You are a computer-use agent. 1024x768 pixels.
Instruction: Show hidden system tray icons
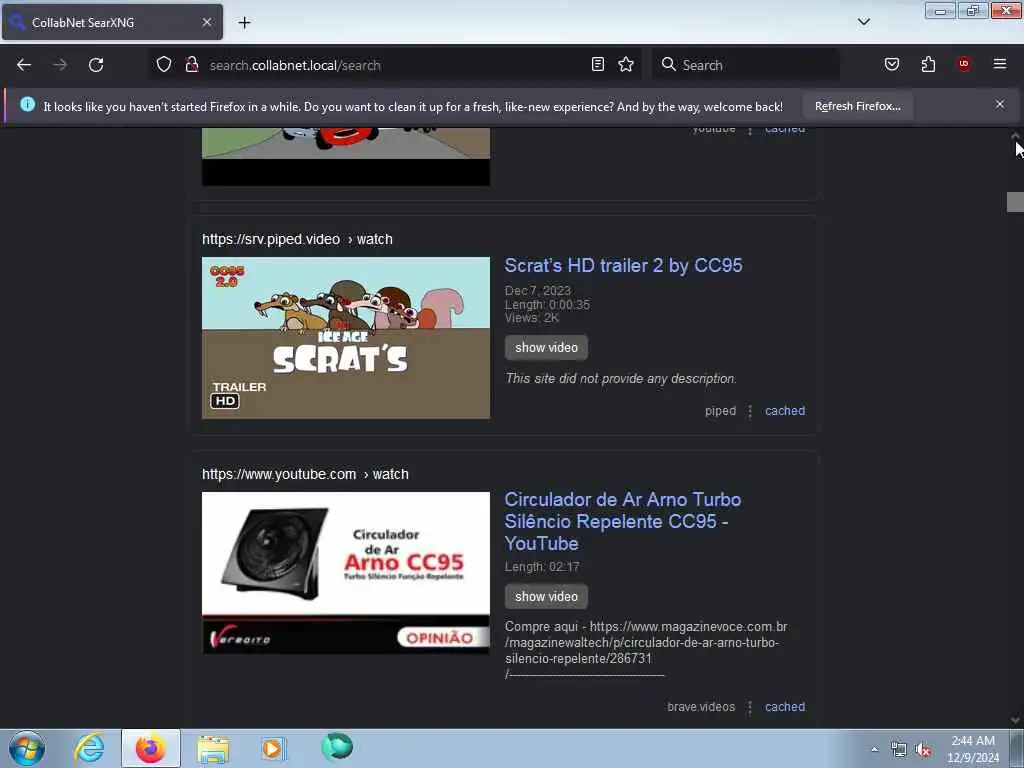pyautogui.click(x=874, y=749)
